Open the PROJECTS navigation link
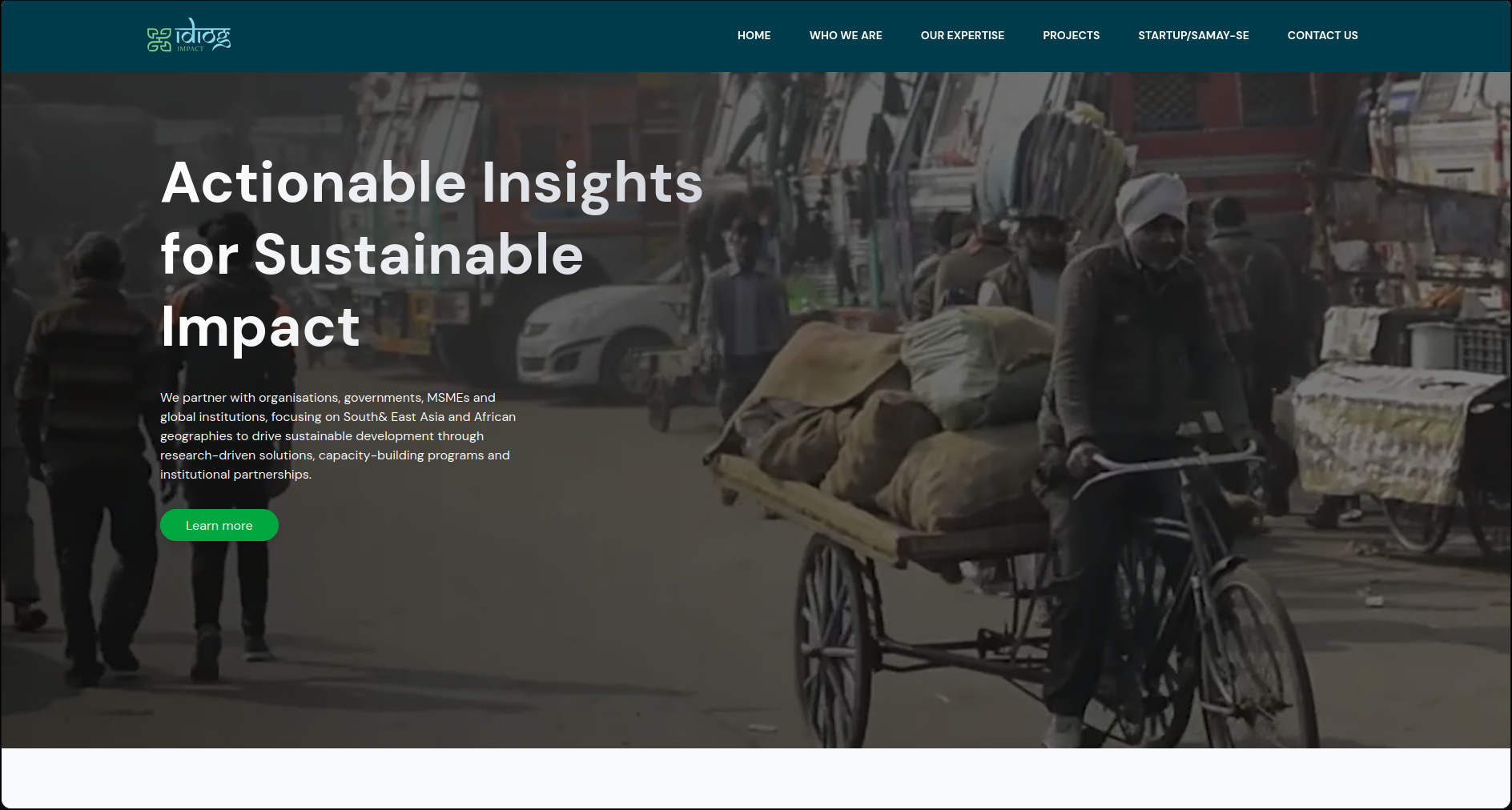The width and height of the screenshot is (1512, 810). [x=1071, y=35]
